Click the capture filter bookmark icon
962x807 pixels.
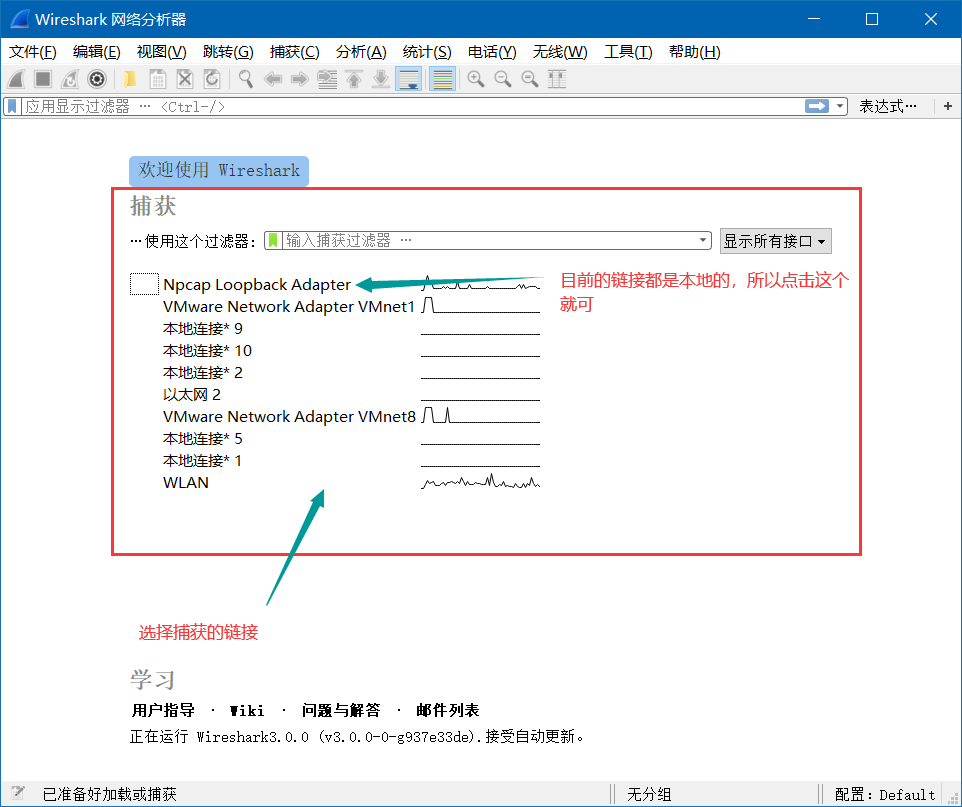pos(273,241)
